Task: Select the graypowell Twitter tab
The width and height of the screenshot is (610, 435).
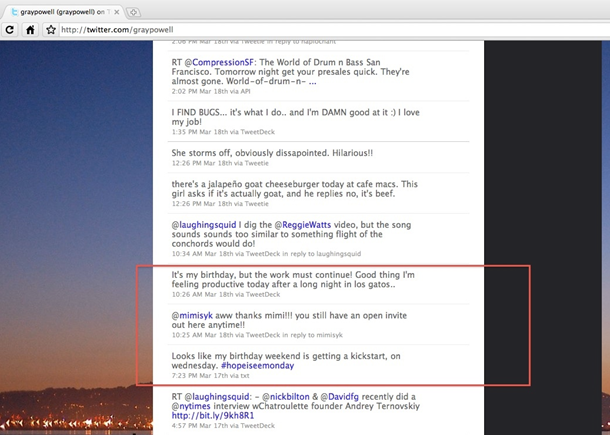Action: pyautogui.click(x=64, y=12)
